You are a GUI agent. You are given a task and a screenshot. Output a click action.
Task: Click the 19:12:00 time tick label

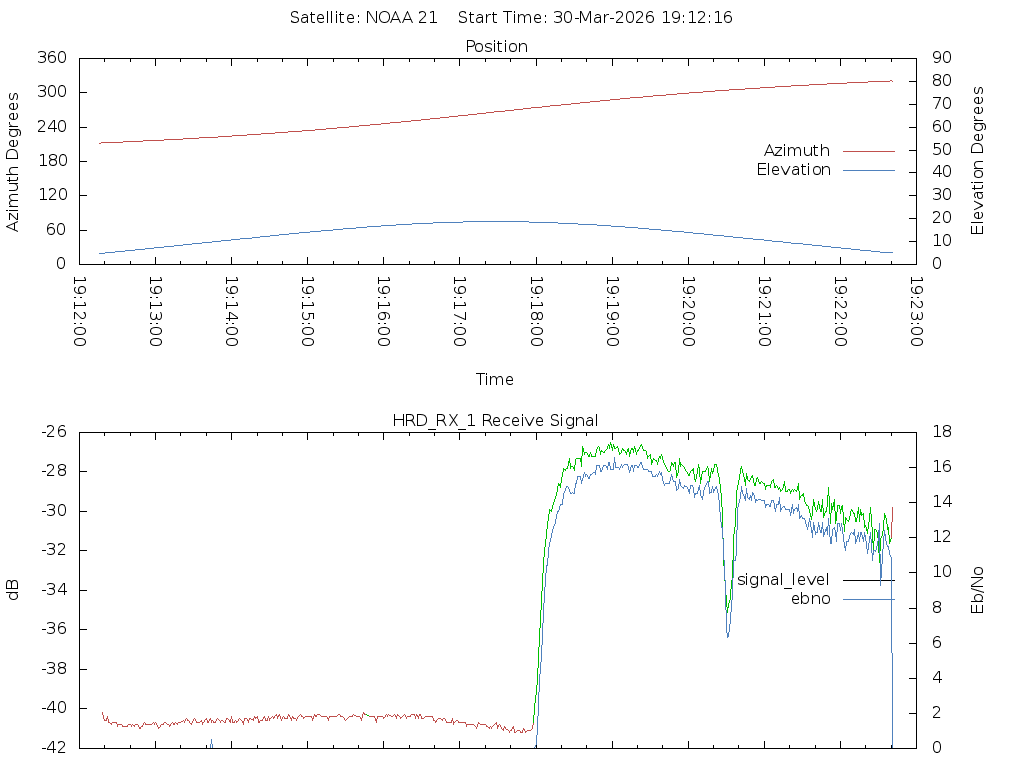tap(80, 312)
